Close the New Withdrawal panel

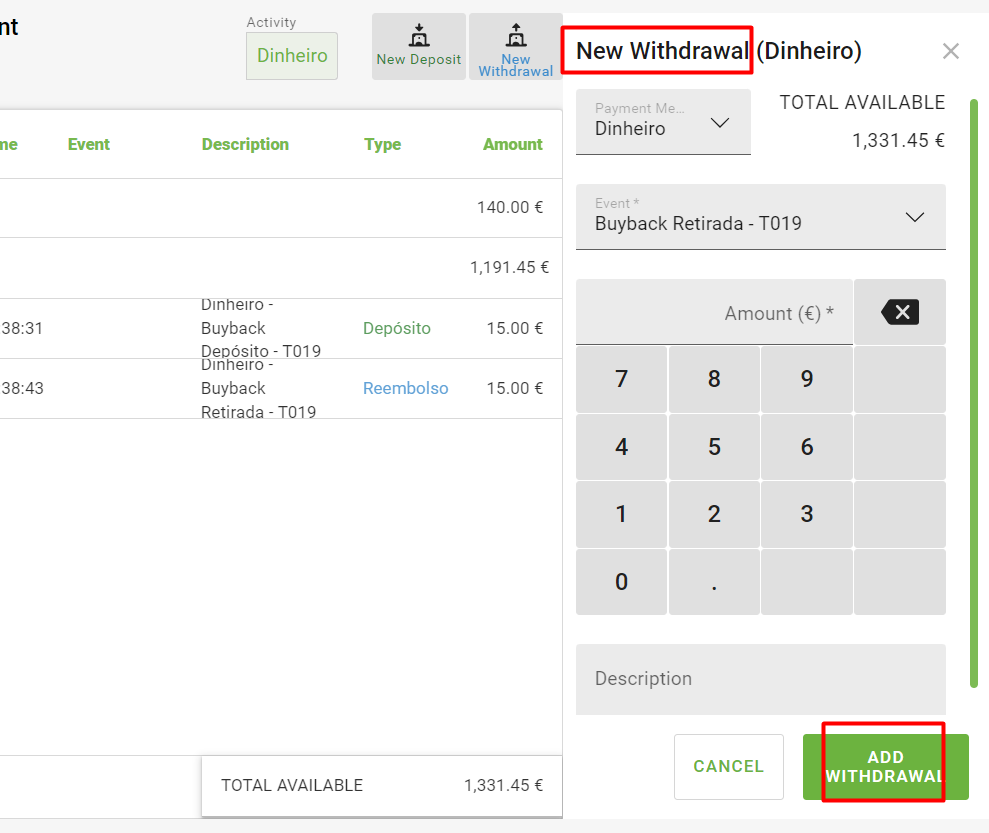tap(950, 51)
